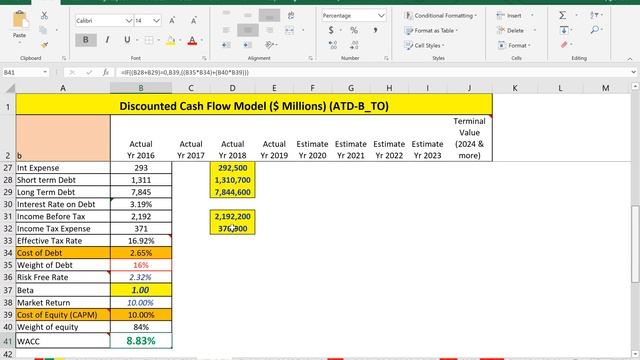Viewport: 640px width, 360px height.
Task: Apply yellow Fill Color swatch
Action: coord(171,40)
